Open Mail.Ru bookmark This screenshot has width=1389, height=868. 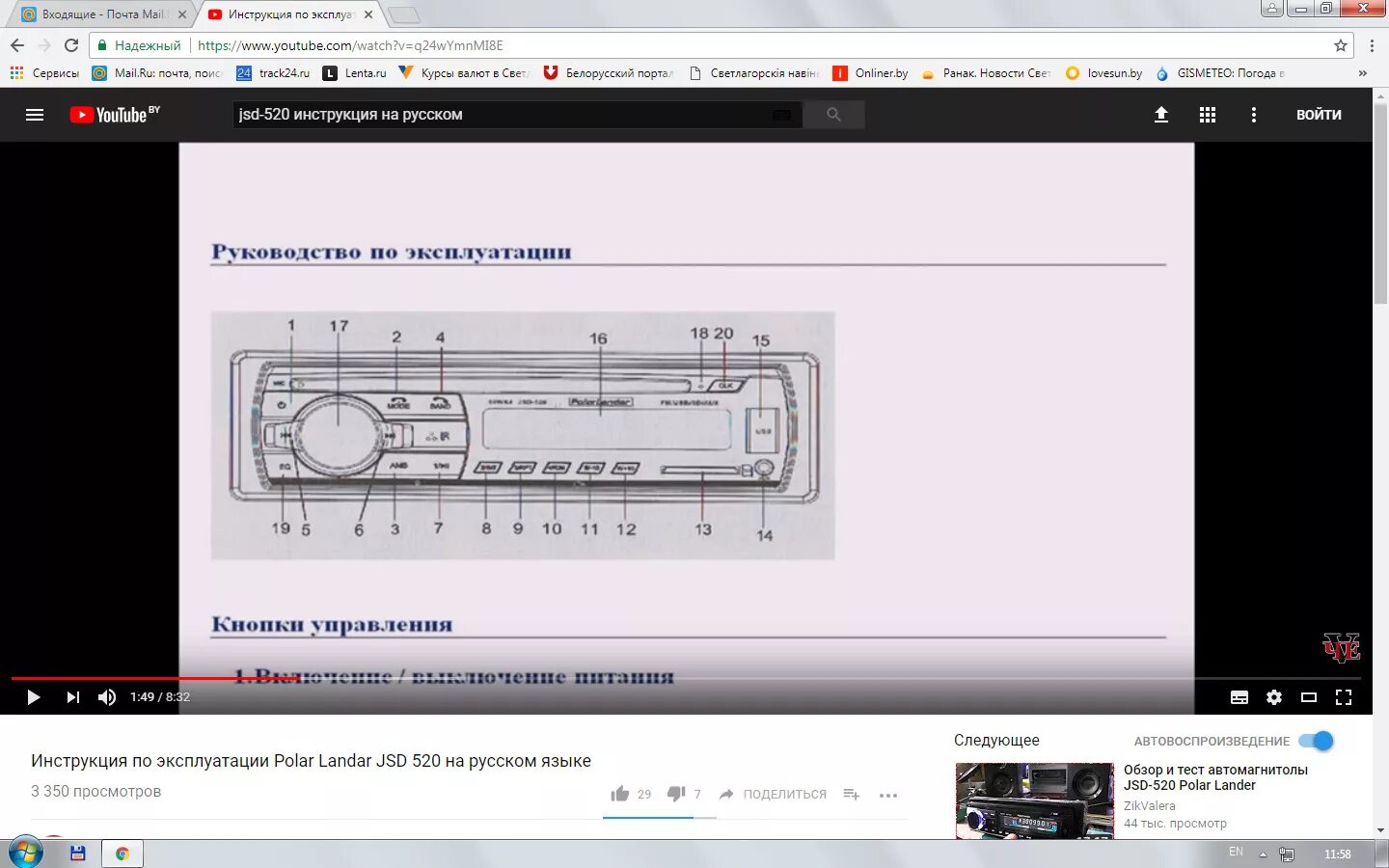click(156, 72)
